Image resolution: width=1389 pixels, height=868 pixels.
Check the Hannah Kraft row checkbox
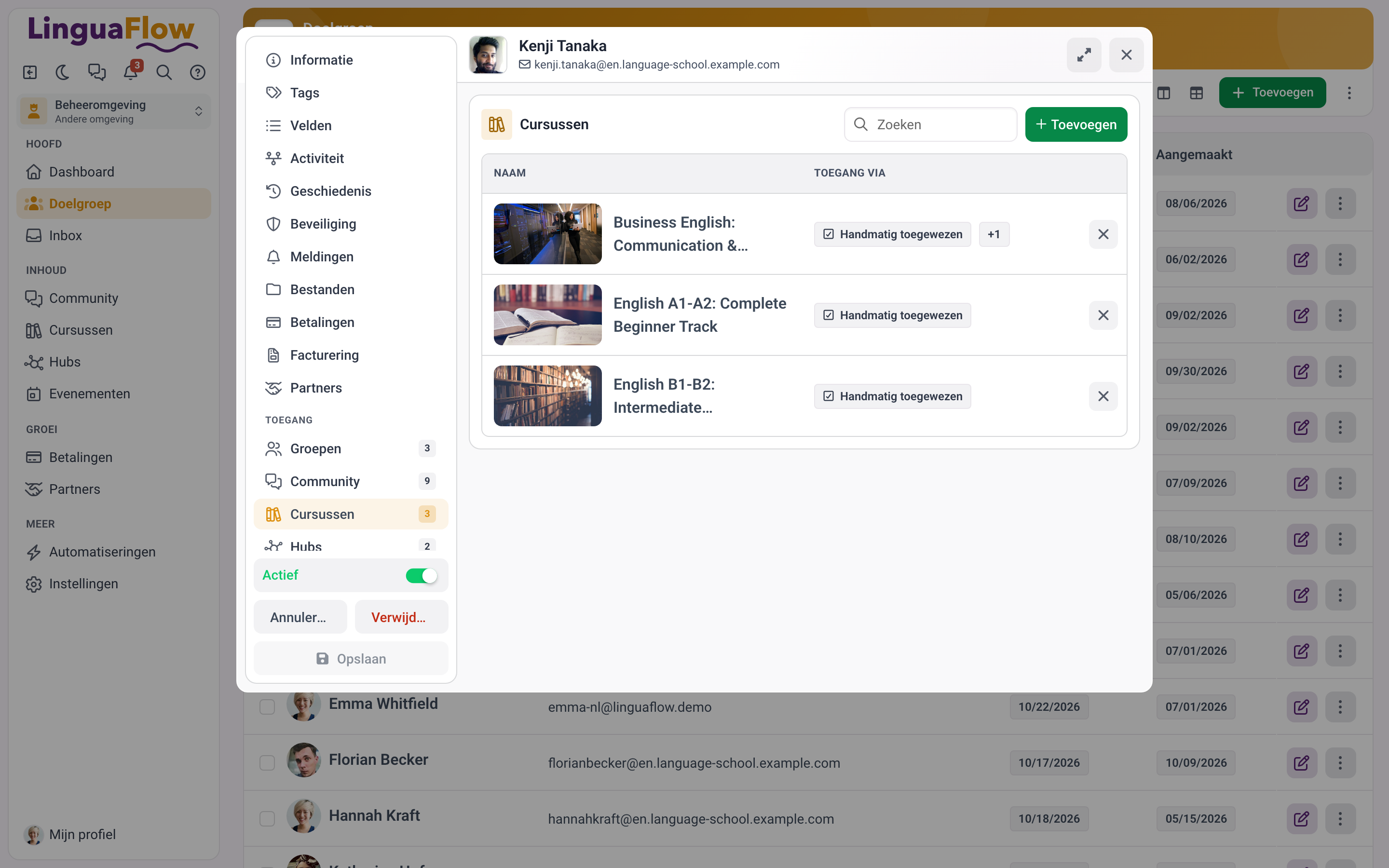tap(267, 819)
